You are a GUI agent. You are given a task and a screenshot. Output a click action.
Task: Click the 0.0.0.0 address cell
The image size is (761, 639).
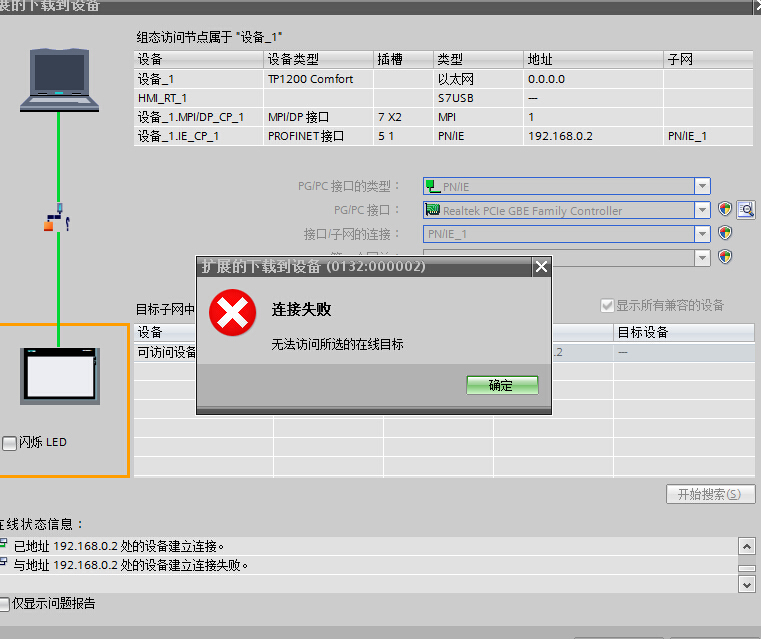593,79
